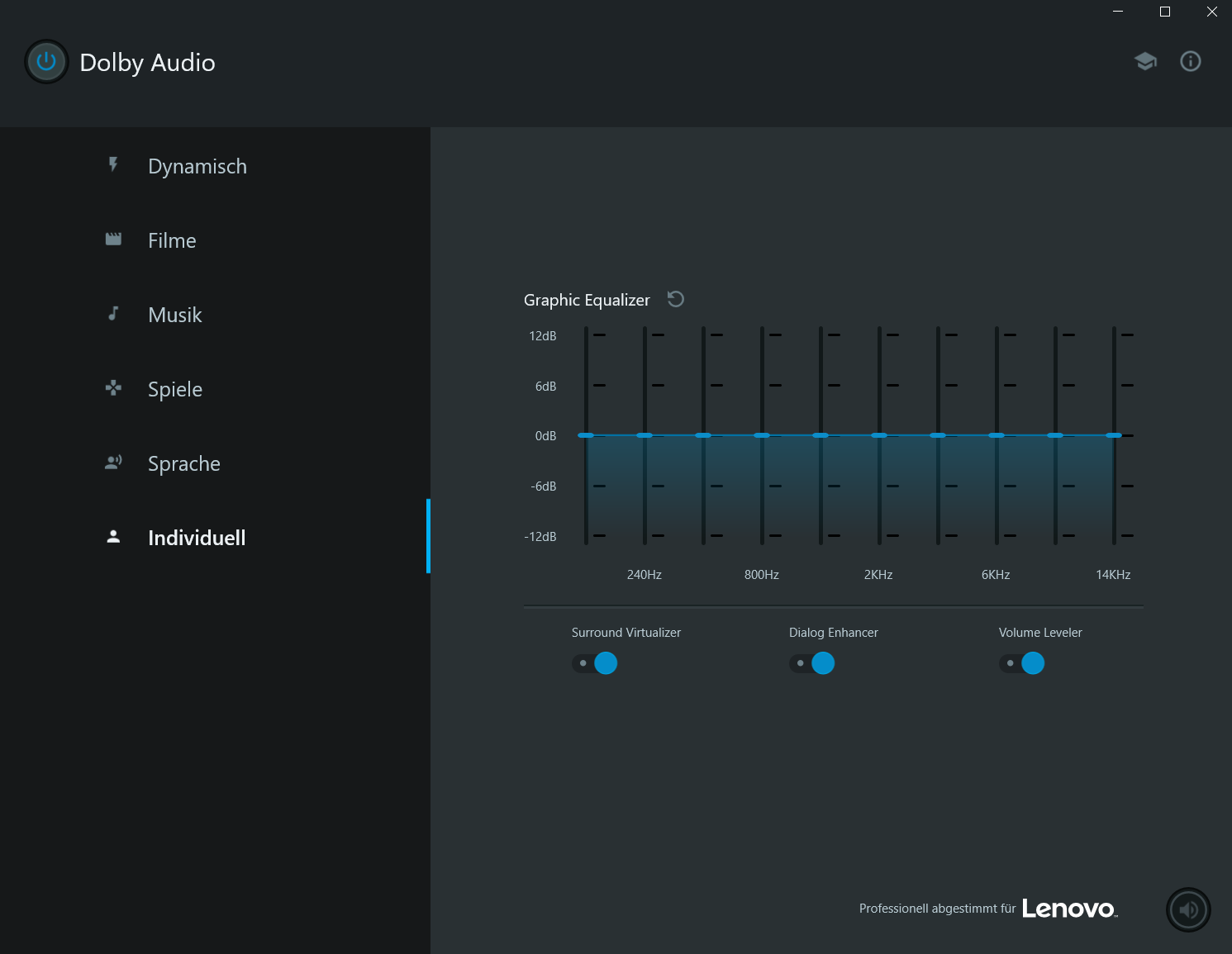1232x954 pixels.
Task: Turn off the Volume Leveler switch
Action: (x=1022, y=663)
